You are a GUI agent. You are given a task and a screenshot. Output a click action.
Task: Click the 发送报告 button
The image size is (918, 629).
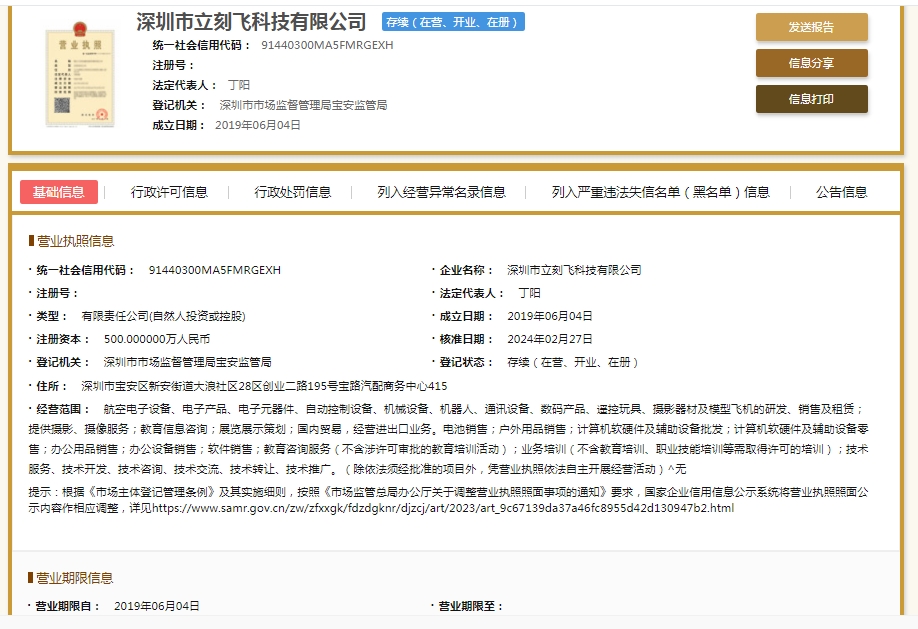811,27
